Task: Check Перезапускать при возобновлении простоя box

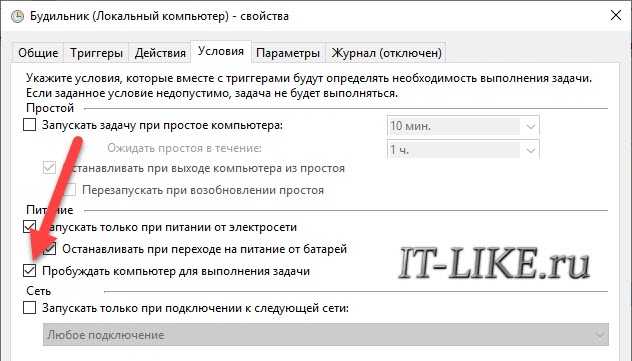Action: tap(70, 189)
